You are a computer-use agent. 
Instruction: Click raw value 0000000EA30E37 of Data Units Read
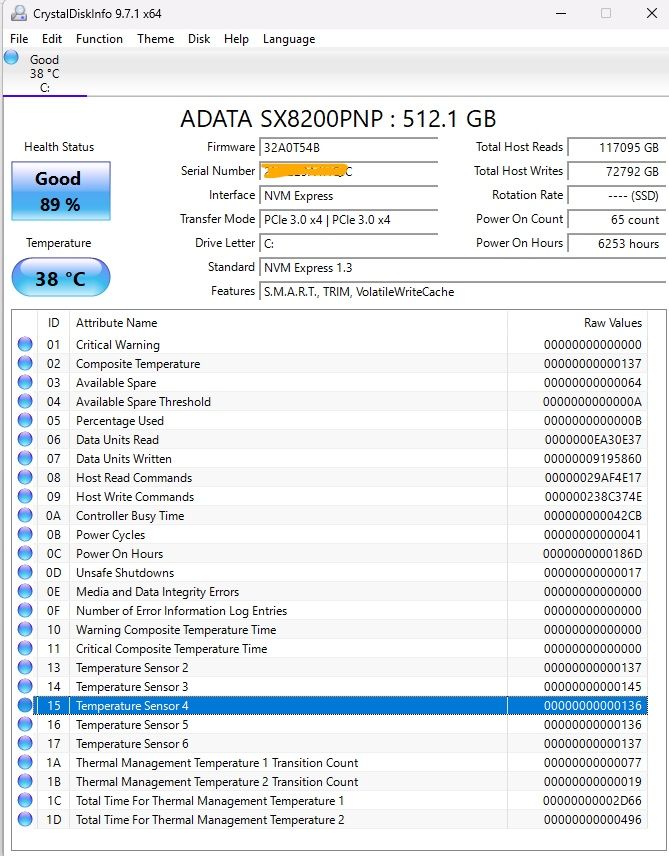[593, 439]
